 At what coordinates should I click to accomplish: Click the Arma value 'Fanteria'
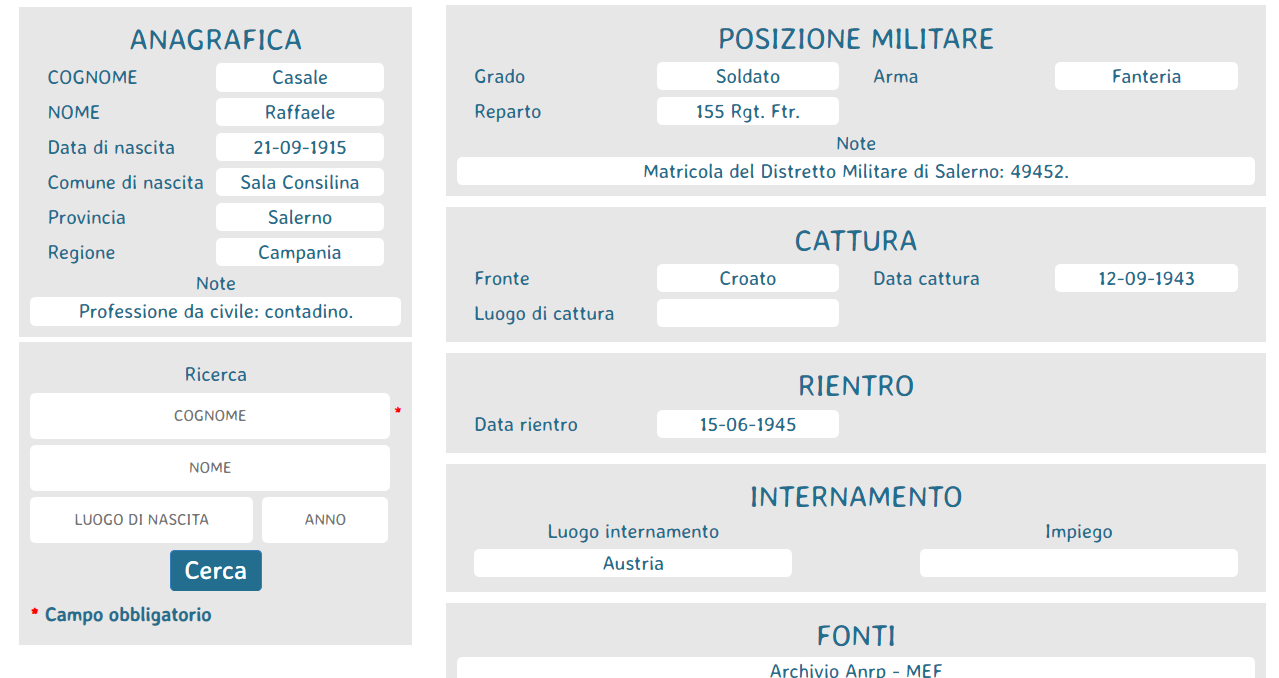[x=1146, y=76]
